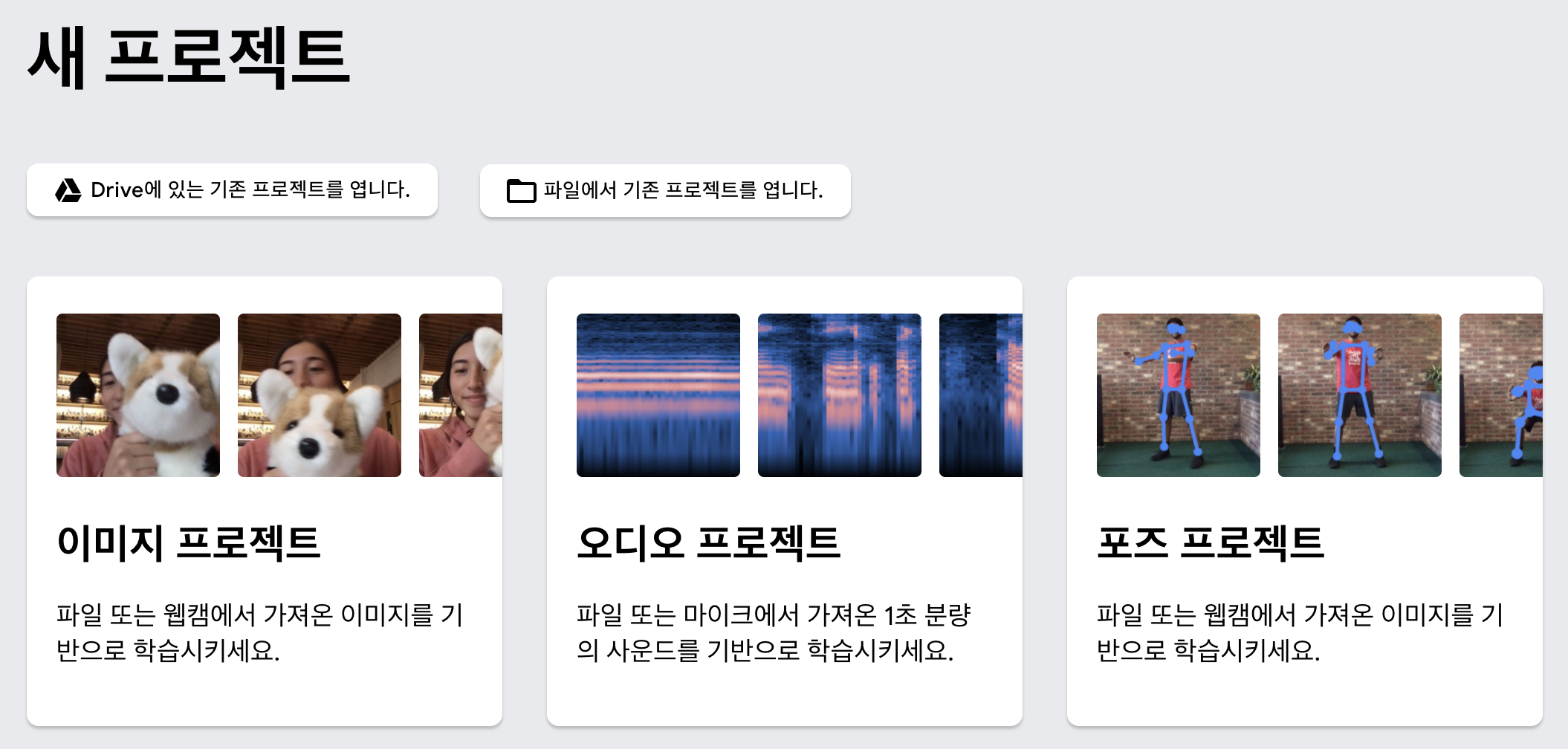Viewport: 1568px width, 749px height.
Task: Click the pose project description text
Action: point(1300,632)
